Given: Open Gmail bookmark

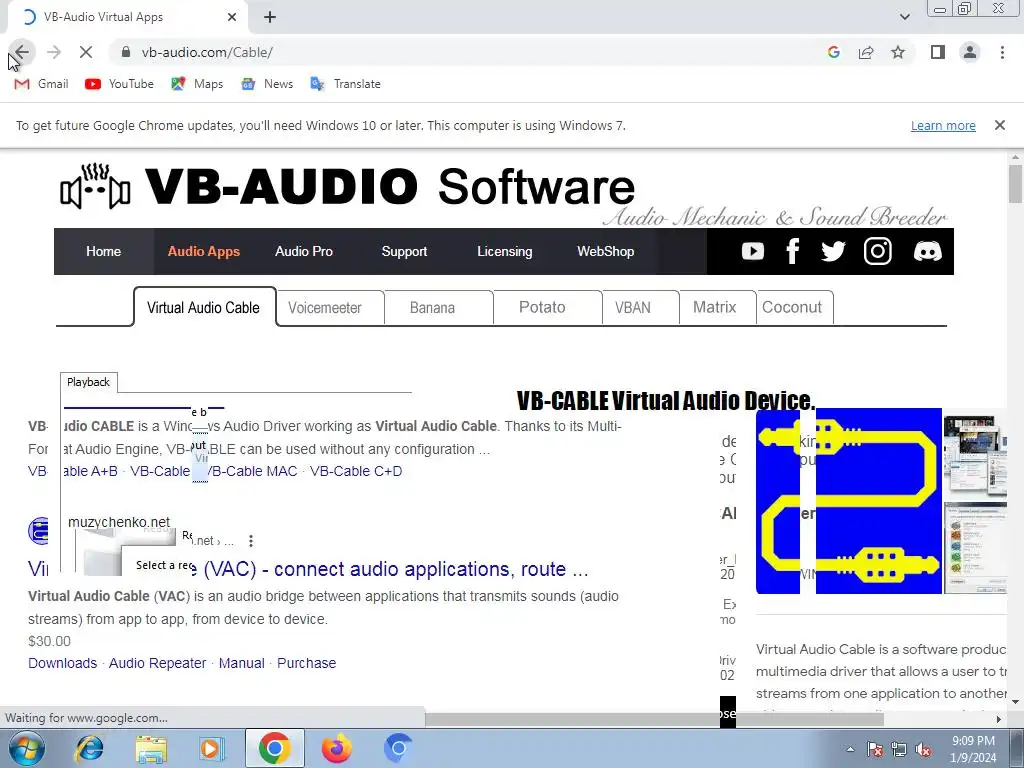Looking at the screenshot, I should tap(41, 84).
